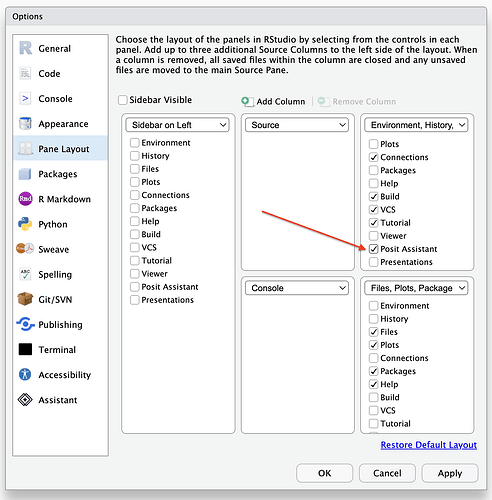Open the Console pane dropdown
The height and width of the screenshot is (500, 492).
pyautogui.click(x=297, y=288)
